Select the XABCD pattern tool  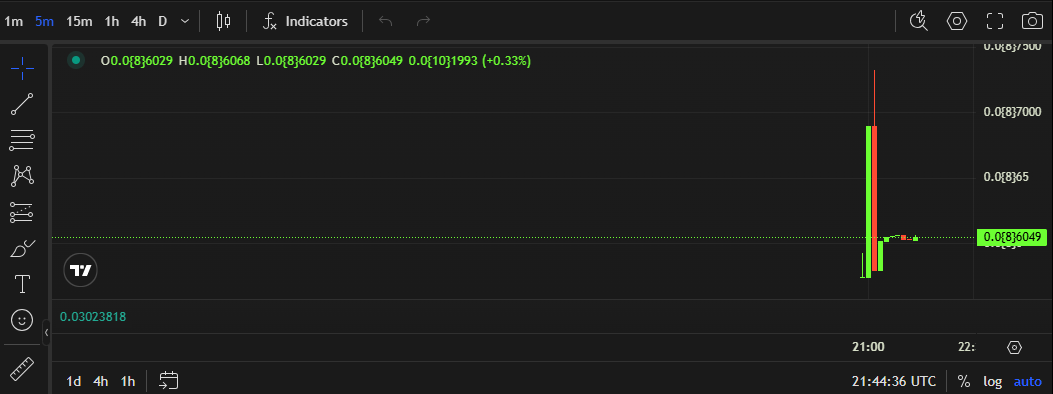point(22,177)
